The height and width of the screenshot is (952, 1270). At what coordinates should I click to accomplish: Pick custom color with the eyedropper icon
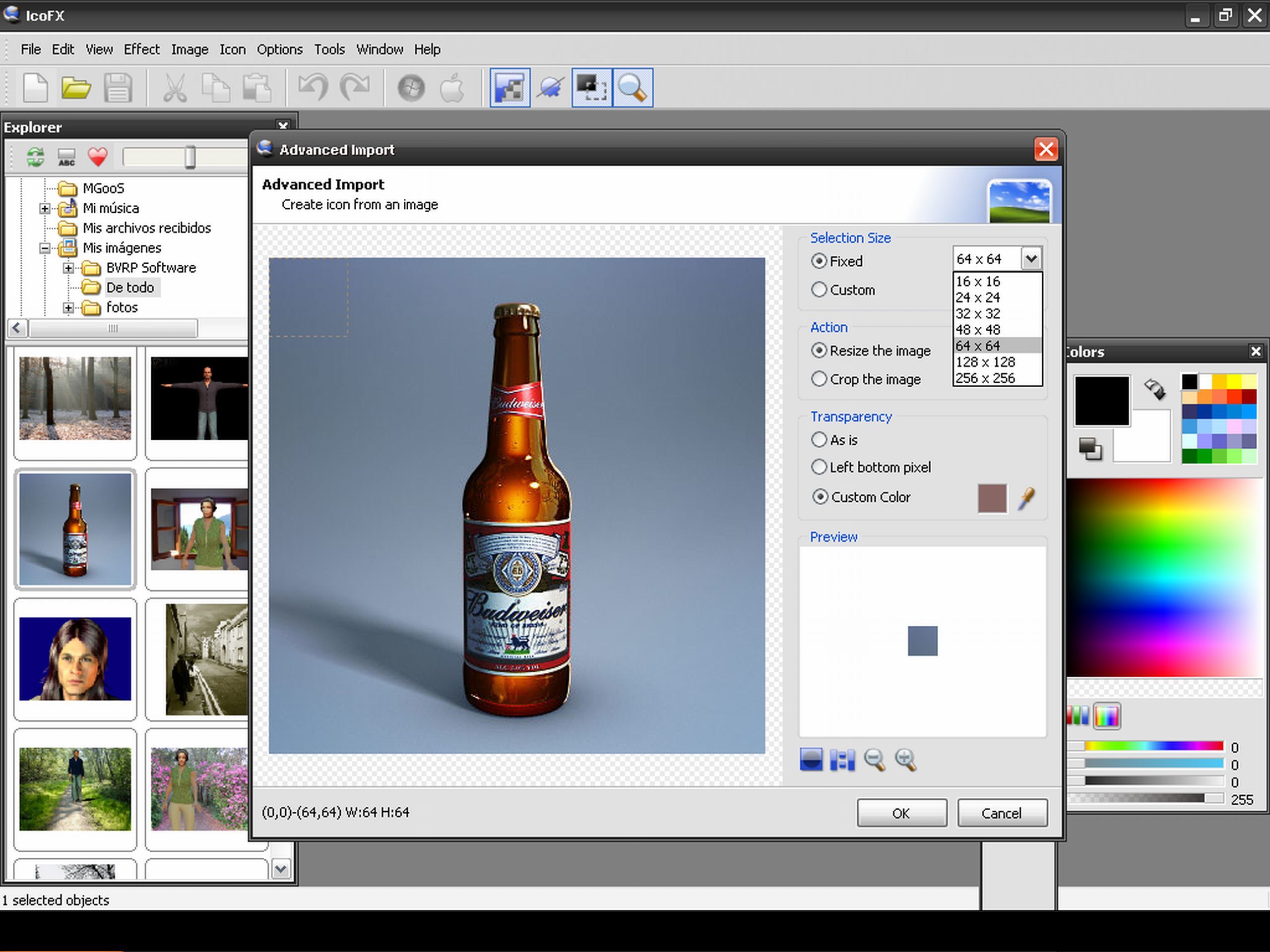tap(1026, 498)
